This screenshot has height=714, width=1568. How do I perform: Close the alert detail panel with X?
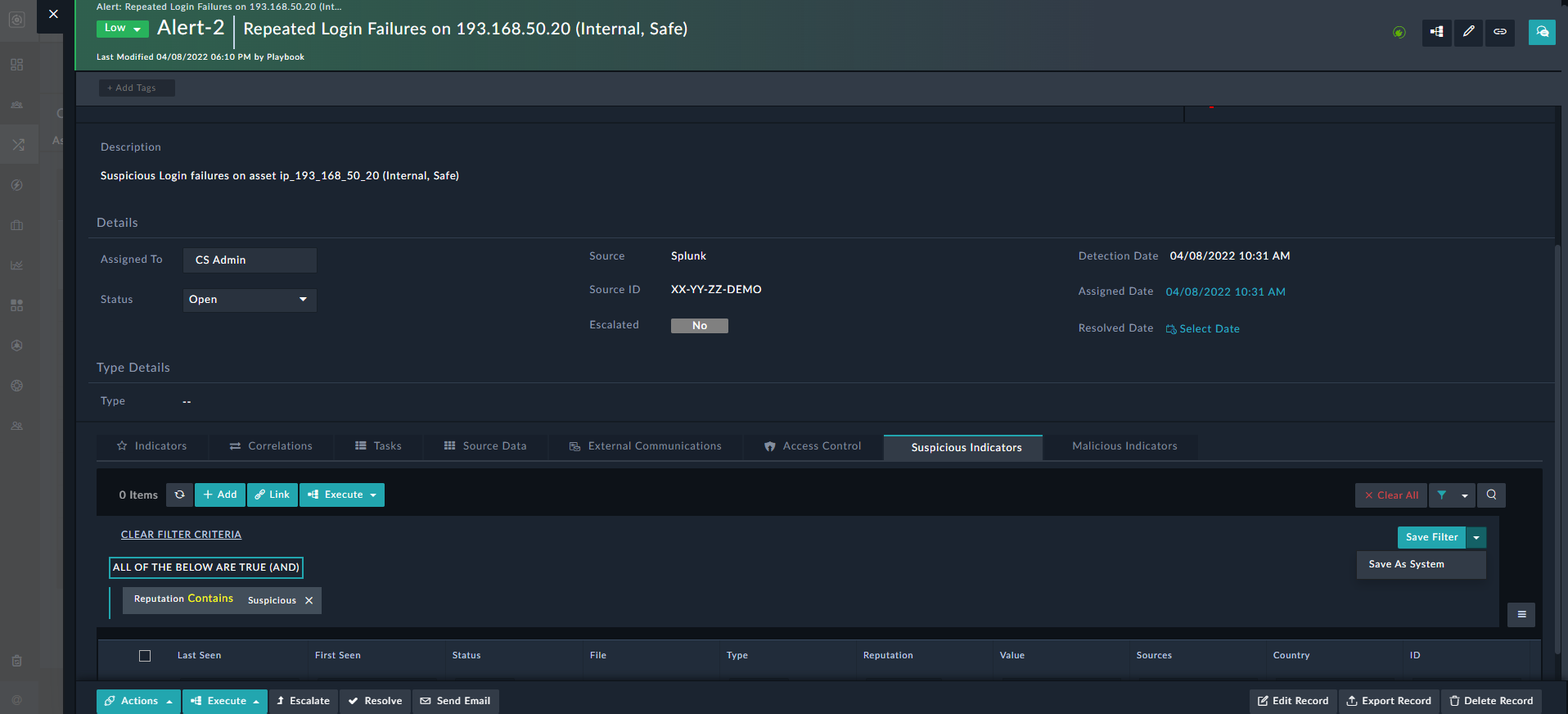click(x=53, y=14)
